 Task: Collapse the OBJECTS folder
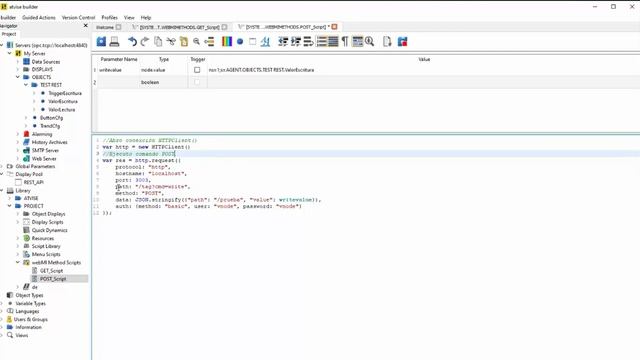18,77
